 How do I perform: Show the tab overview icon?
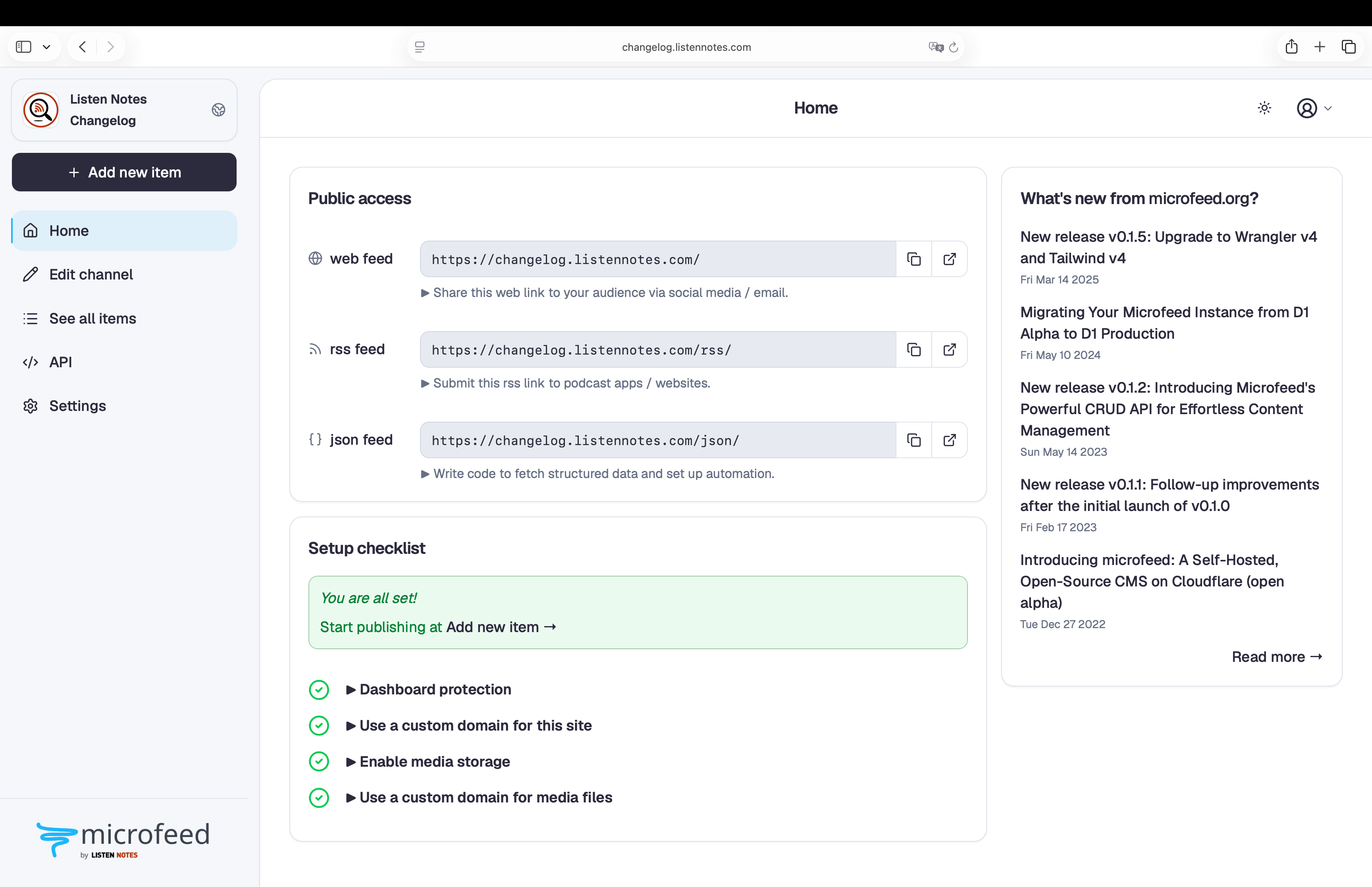pos(1349,47)
